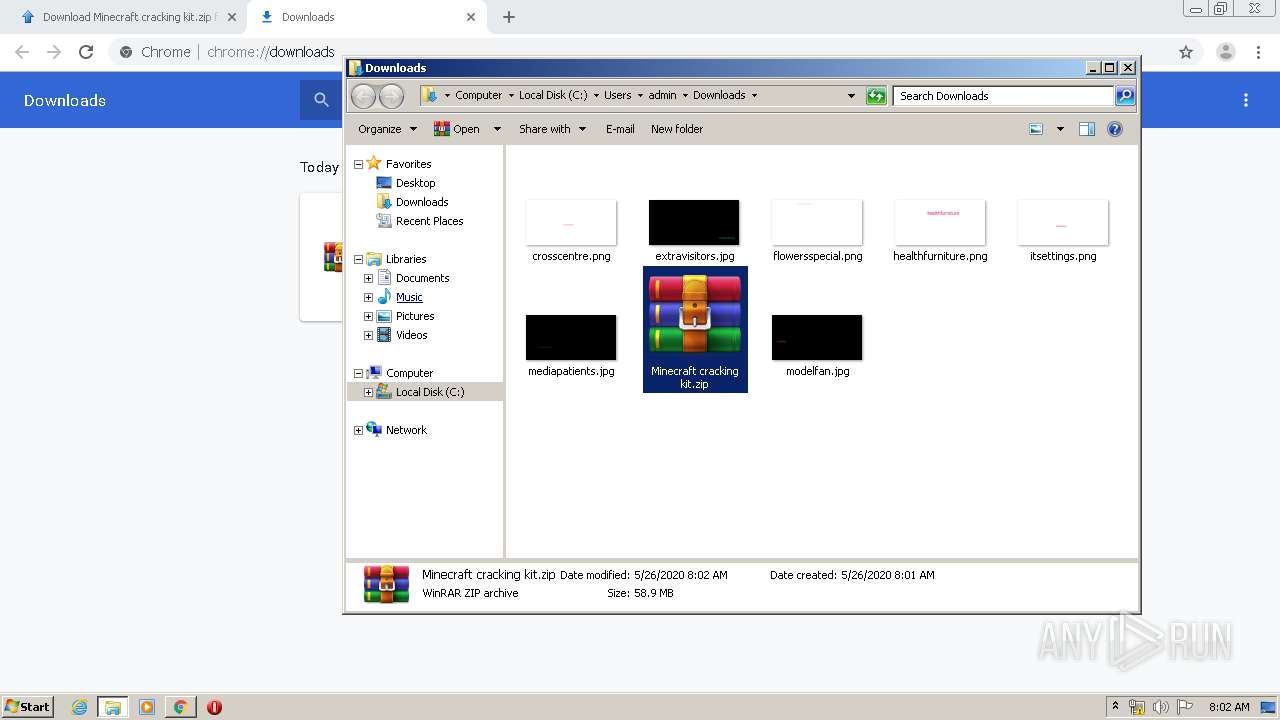Open the Music library
This screenshot has width=1280, height=720.
[x=409, y=297]
